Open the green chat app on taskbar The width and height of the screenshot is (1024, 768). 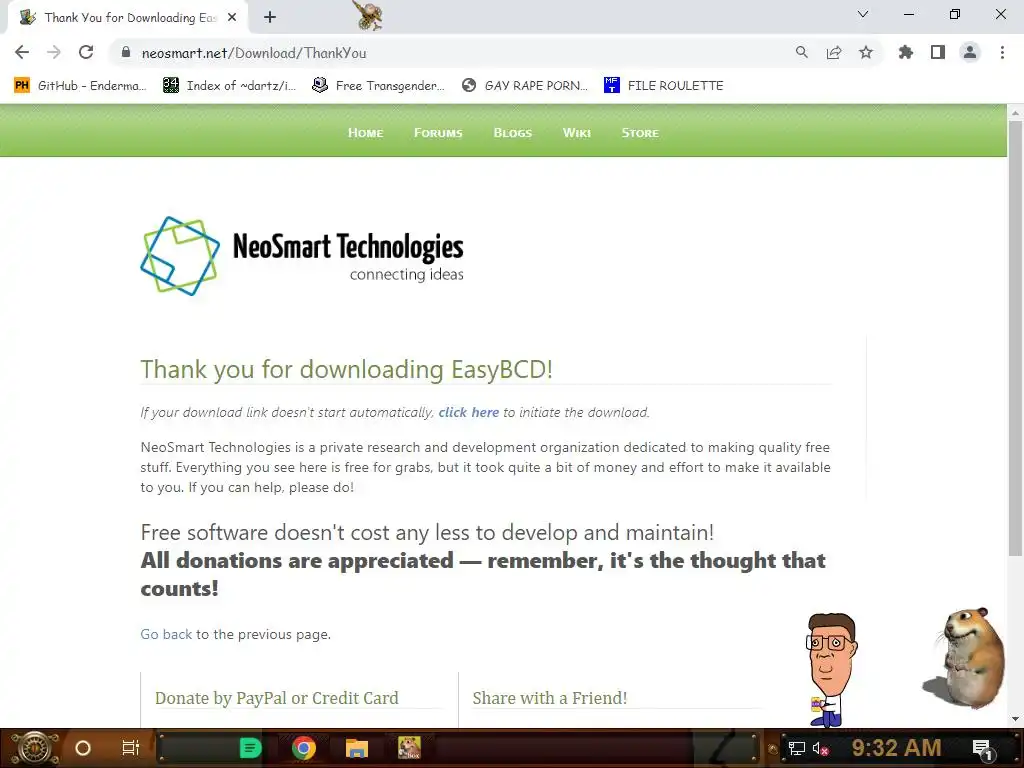tap(250, 748)
